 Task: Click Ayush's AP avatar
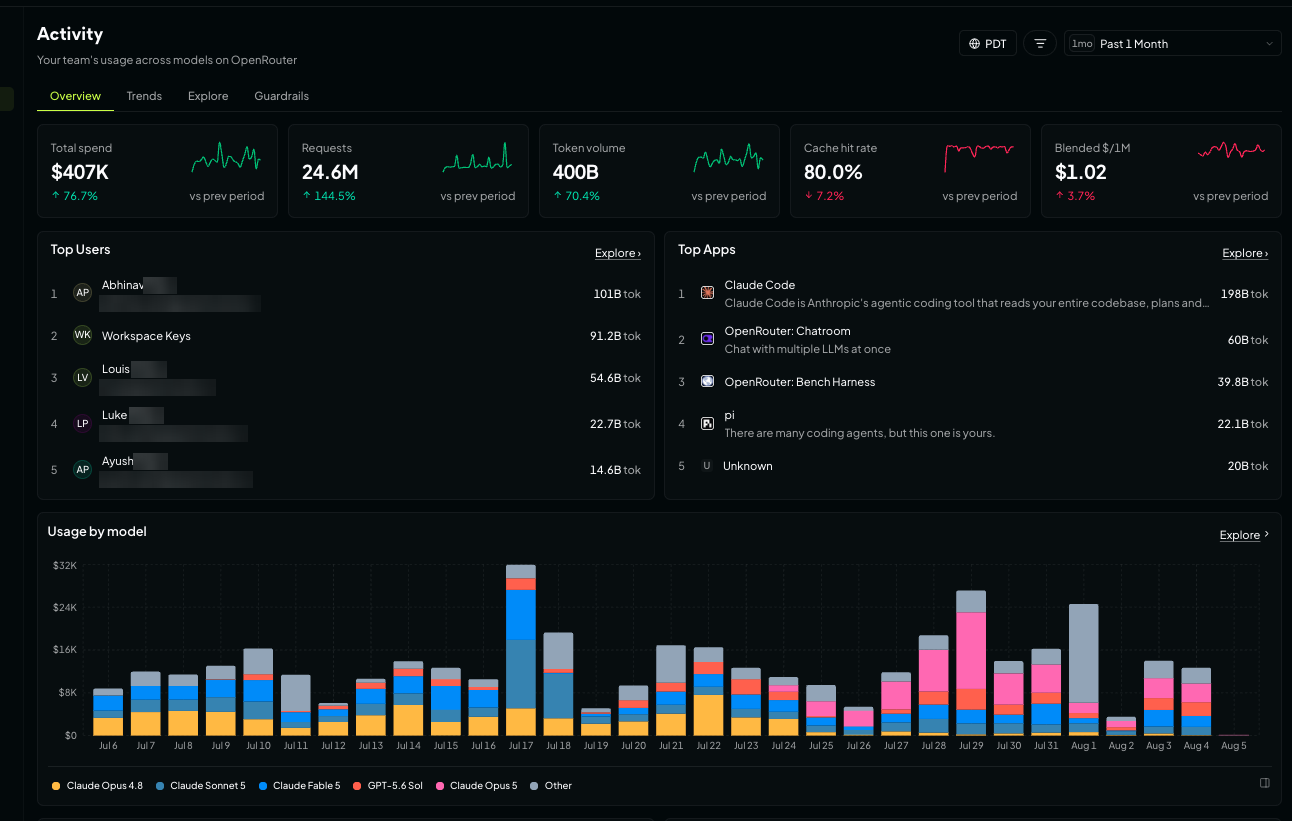(83, 469)
